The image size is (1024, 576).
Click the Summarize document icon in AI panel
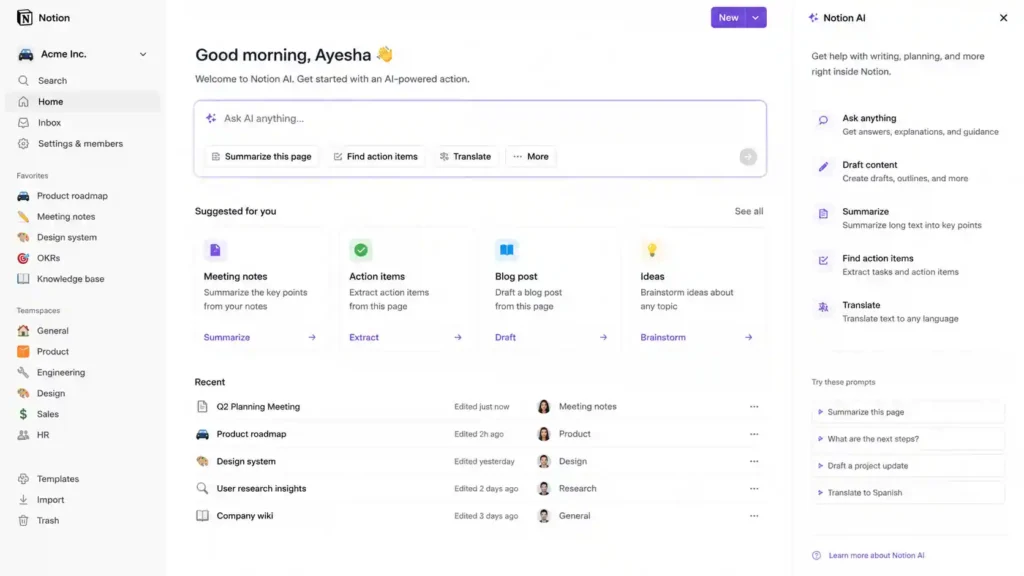click(x=823, y=214)
